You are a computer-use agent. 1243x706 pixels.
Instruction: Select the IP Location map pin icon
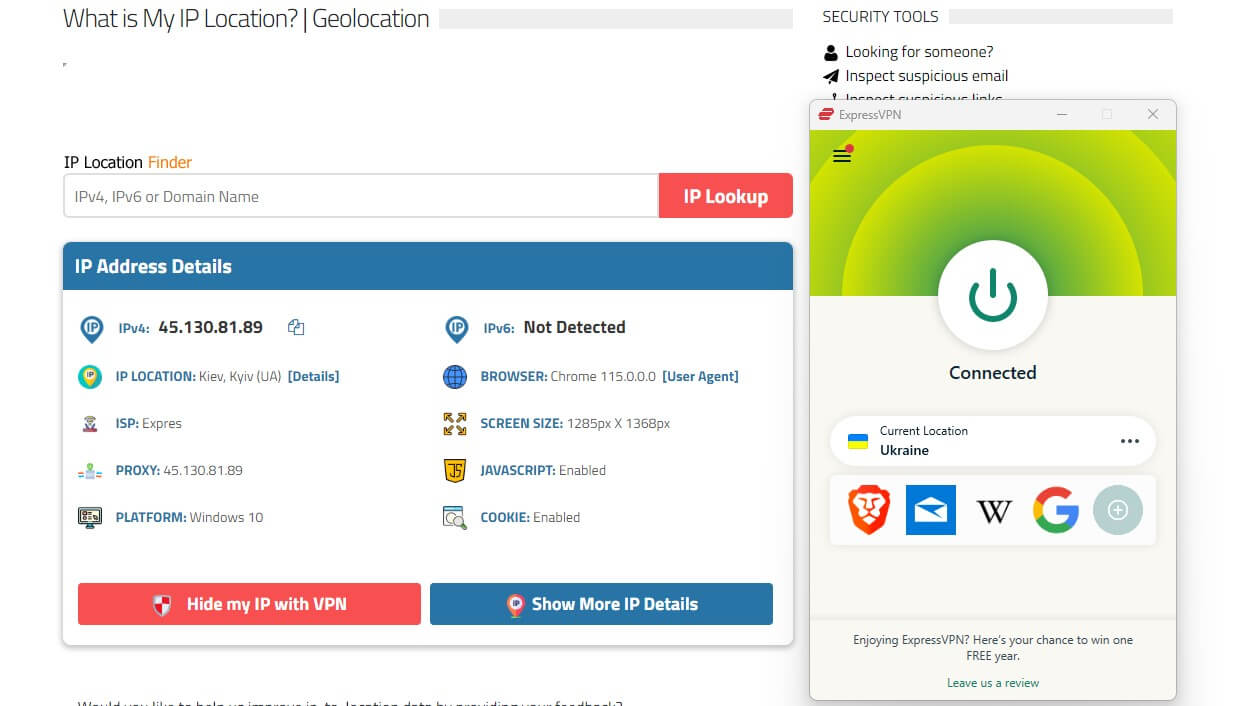coord(90,377)
